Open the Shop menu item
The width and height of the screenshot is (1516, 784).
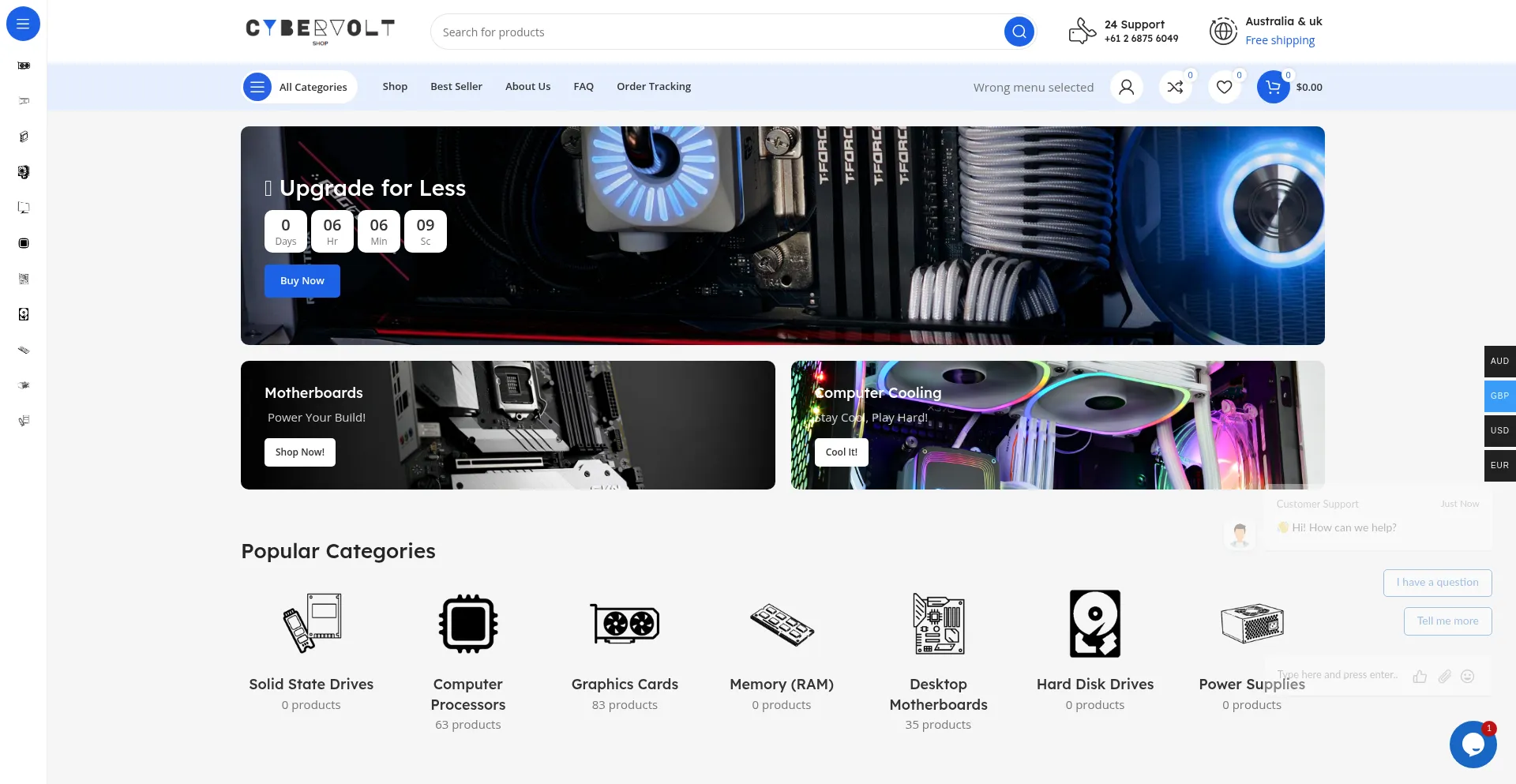(x=395, y=87)
